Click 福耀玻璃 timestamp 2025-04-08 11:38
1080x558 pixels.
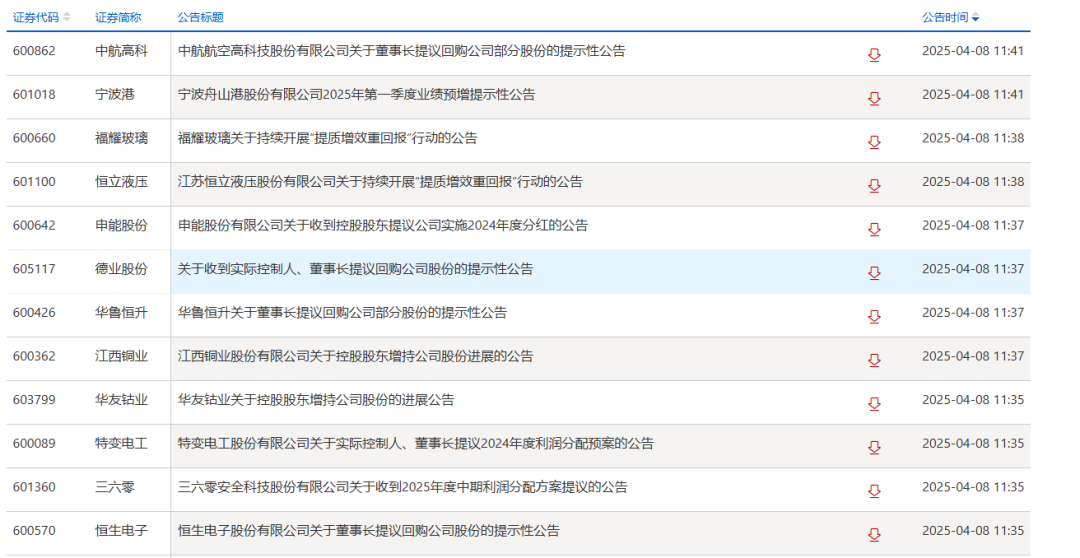(973, 138)
